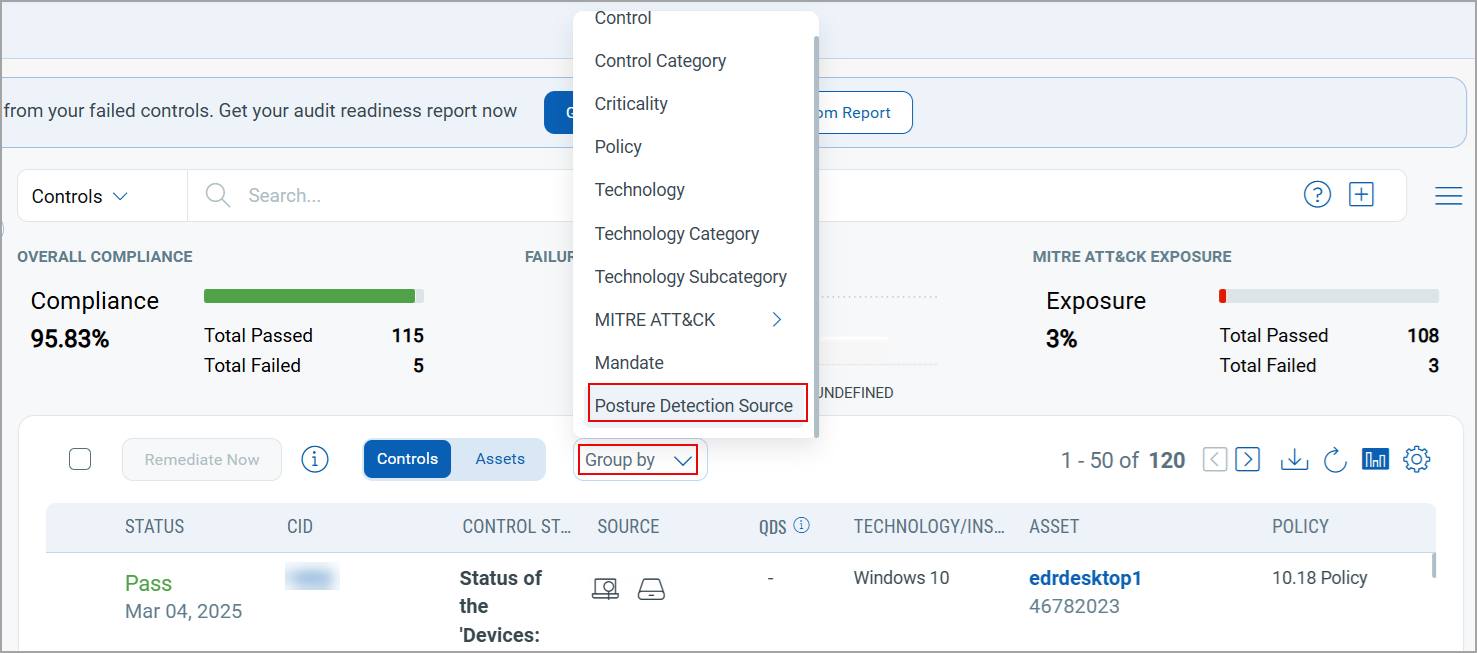Click the info icon beside Remediate Now
This screenshot has width=1477, height=653.
click(314, 459)
